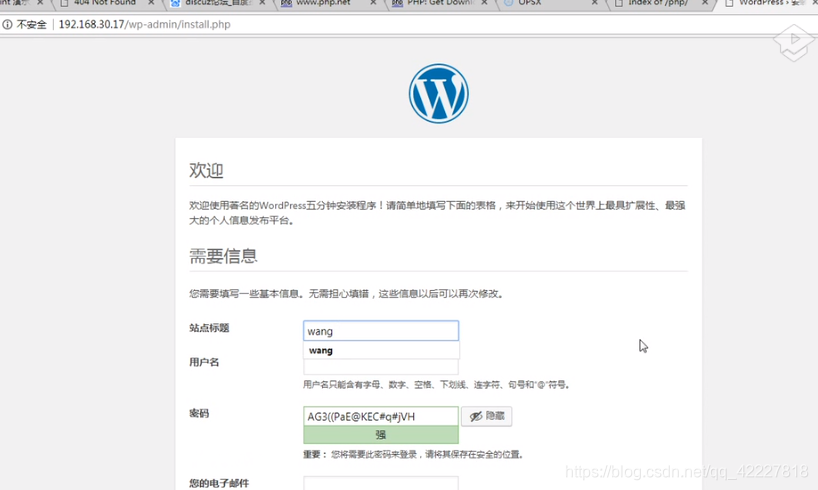Click the password field AG3((PaE@KEC#q#jVH
Screen dimensions: 818x490
tap(381, 416)
